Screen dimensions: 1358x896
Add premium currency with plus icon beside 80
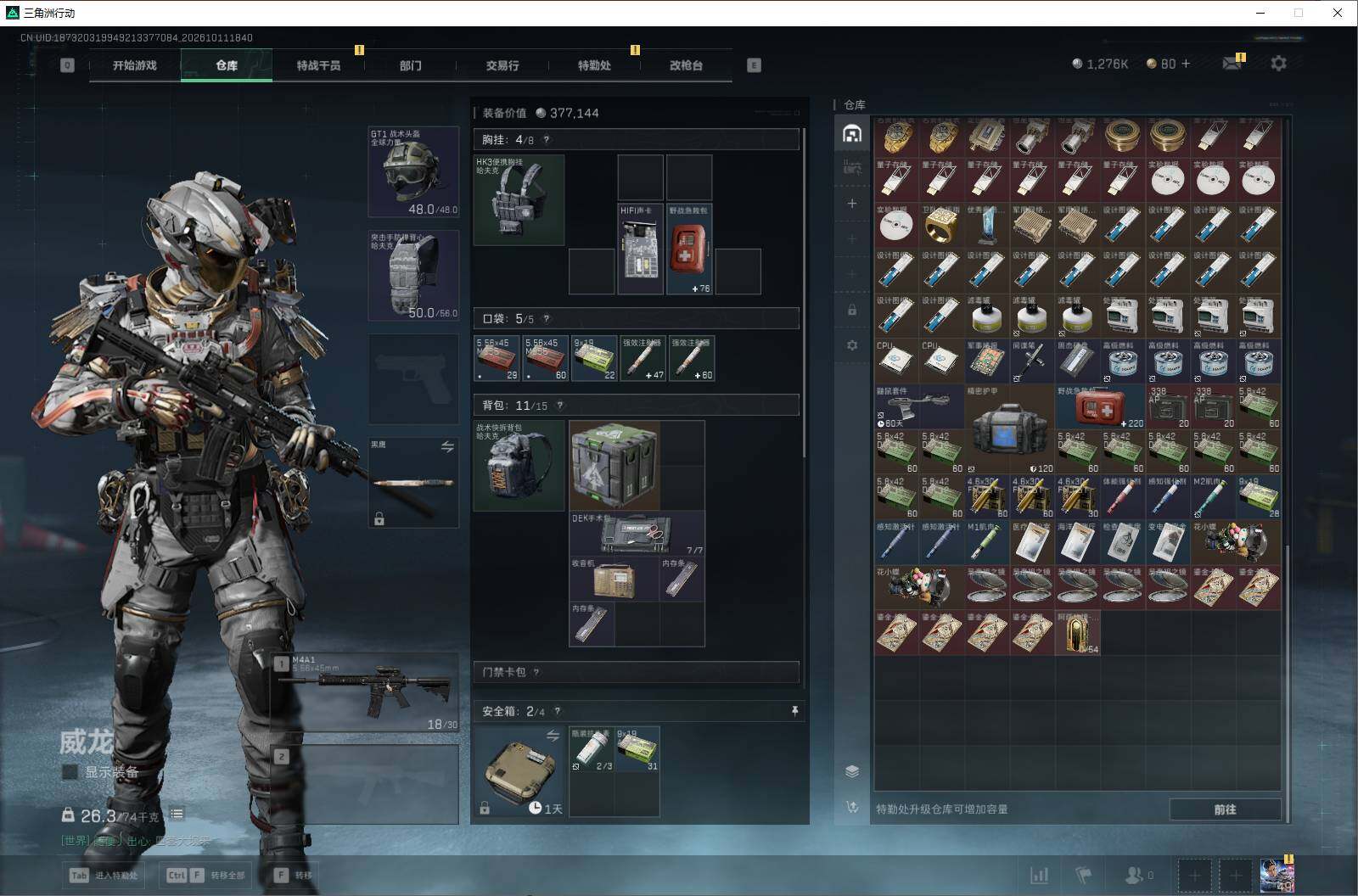pyautogui.click(x=1186, y=64)
